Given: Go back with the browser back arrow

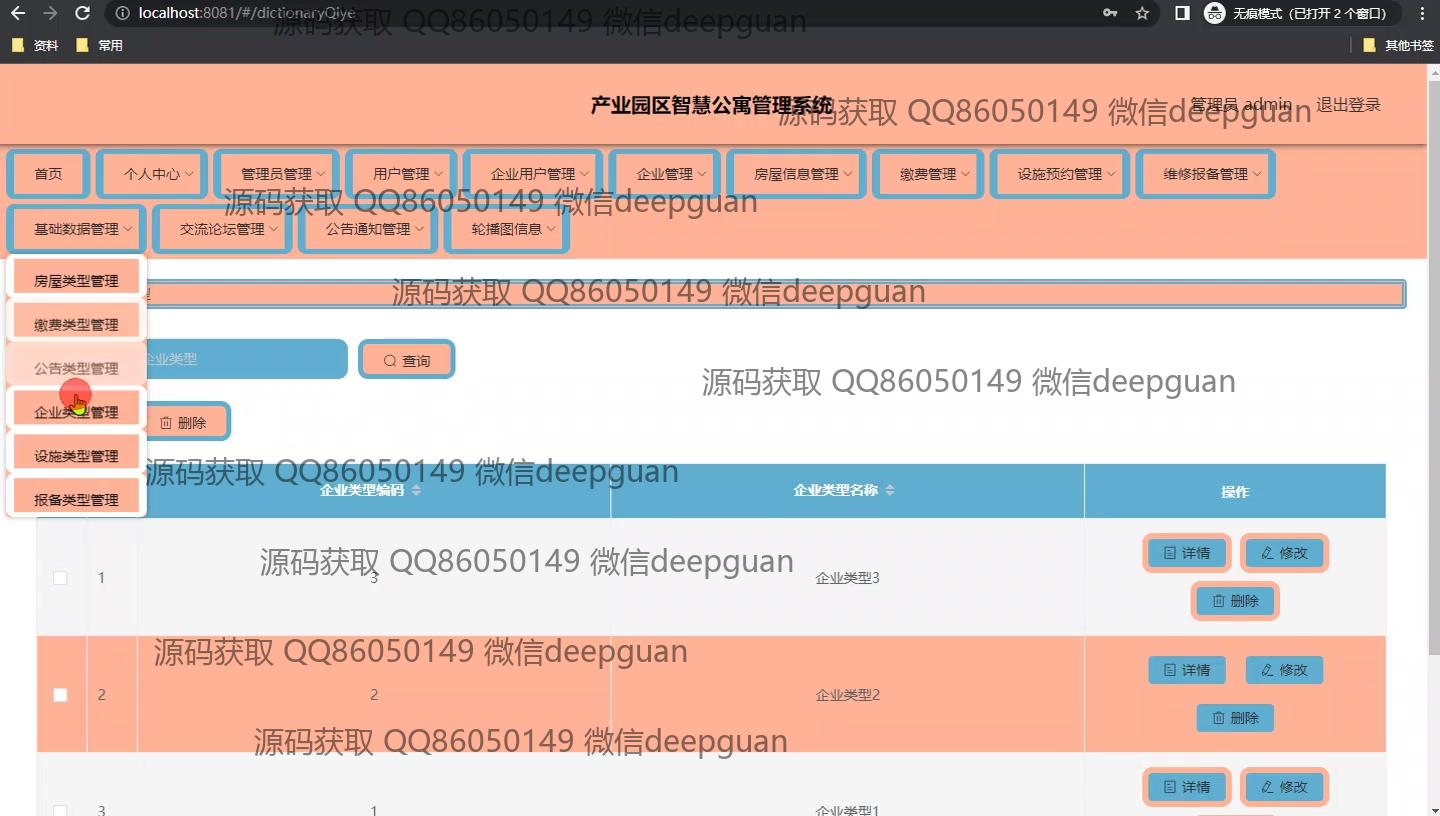Looking at the screenshot, I should point(18,13).
